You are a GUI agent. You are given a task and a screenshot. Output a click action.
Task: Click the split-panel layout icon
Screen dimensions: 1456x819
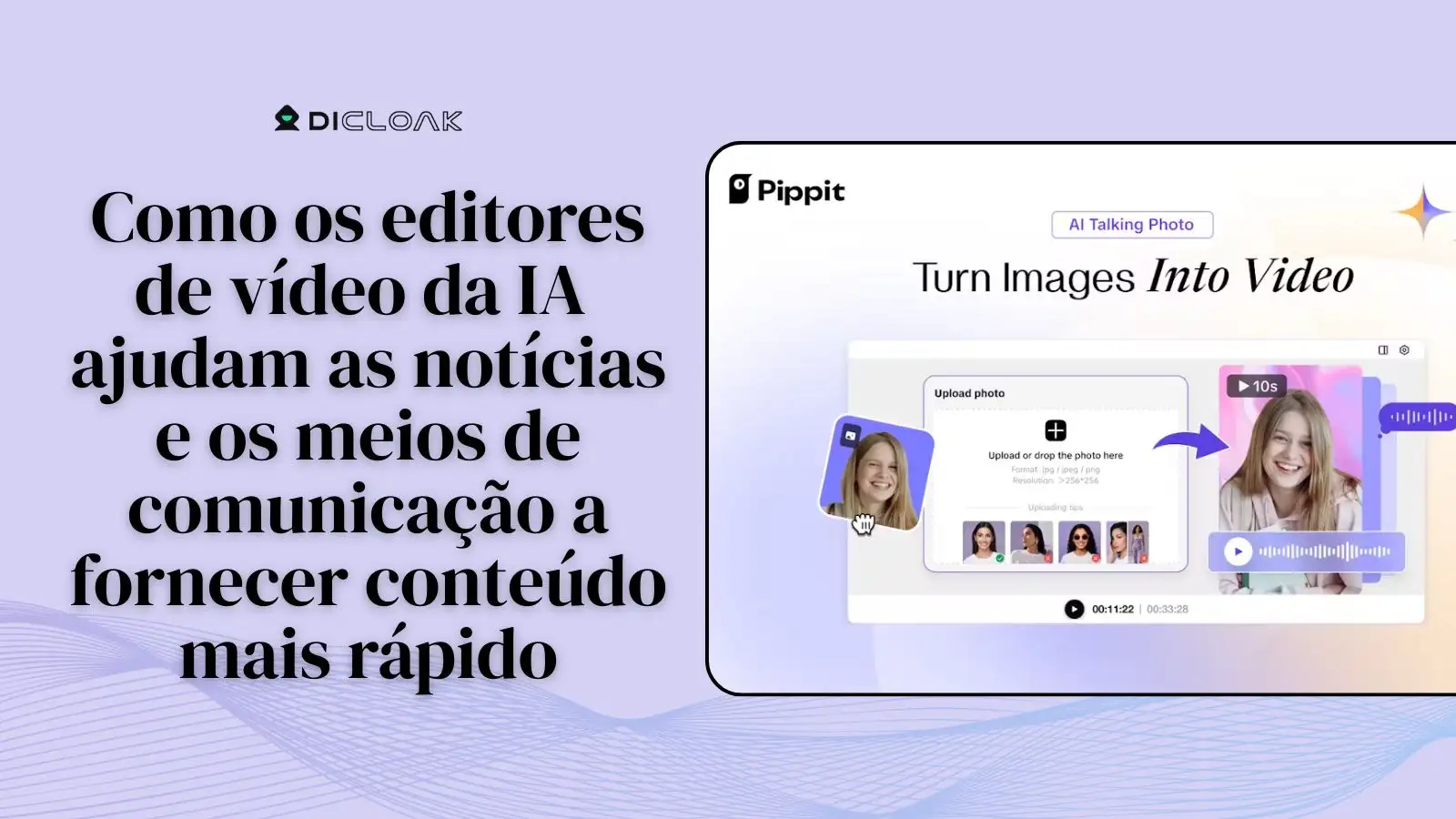[1383, 349]
